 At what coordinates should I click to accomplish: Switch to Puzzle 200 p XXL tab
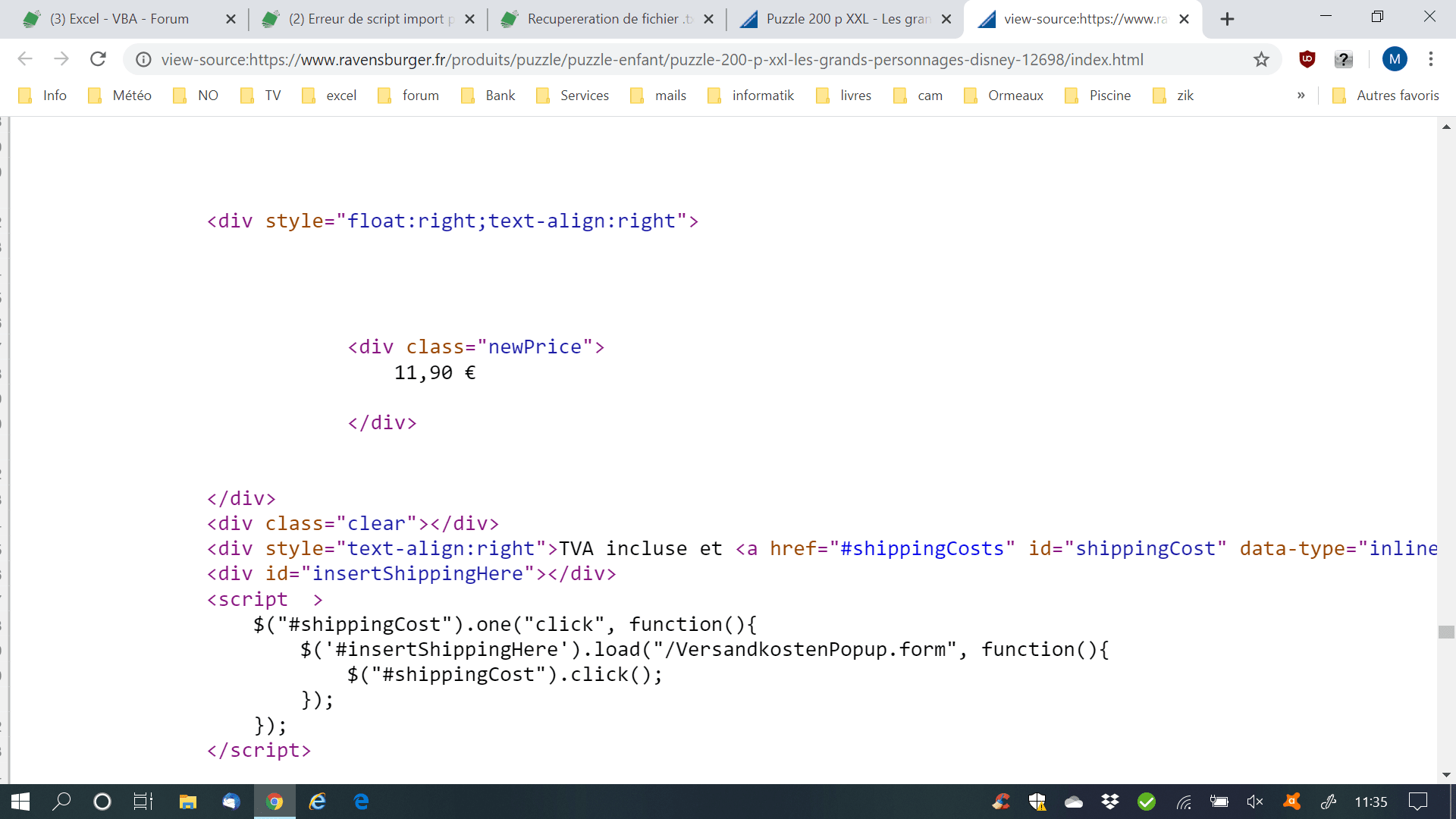click(848, 19)
